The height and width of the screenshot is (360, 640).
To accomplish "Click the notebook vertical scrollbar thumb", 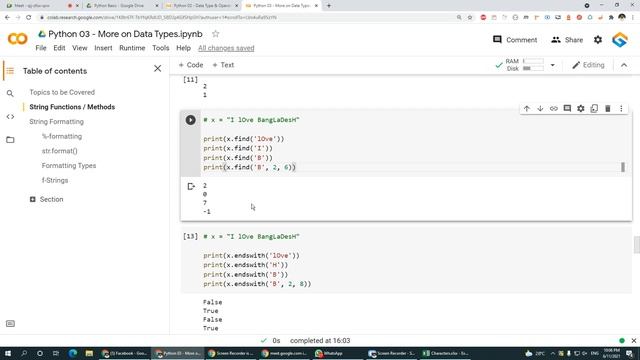I will pyautogui.click(x=636, y=245).
